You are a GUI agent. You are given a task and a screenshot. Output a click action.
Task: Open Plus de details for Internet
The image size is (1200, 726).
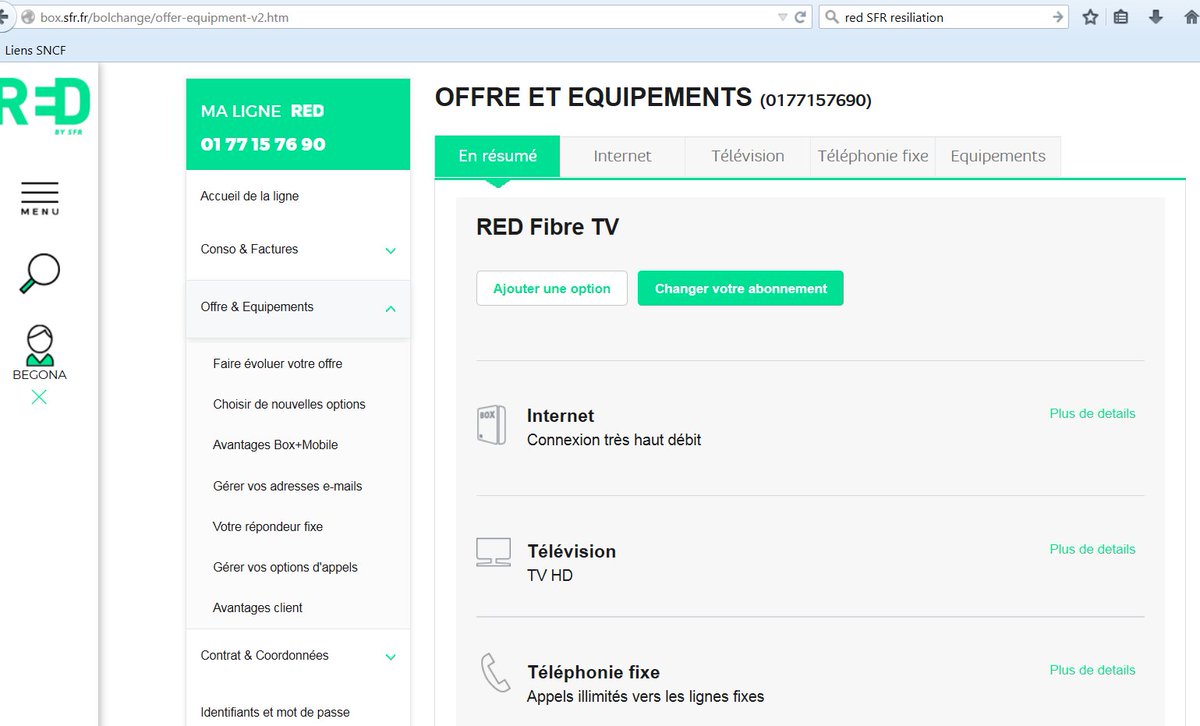coord(1092,413)
